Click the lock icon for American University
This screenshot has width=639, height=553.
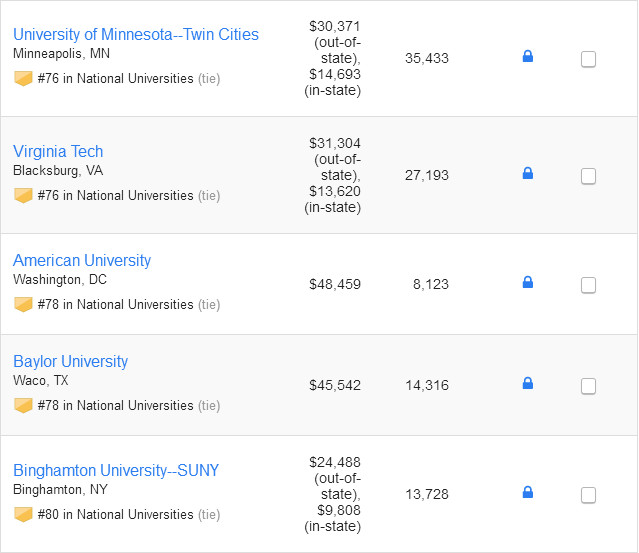(x=528, y=282)
